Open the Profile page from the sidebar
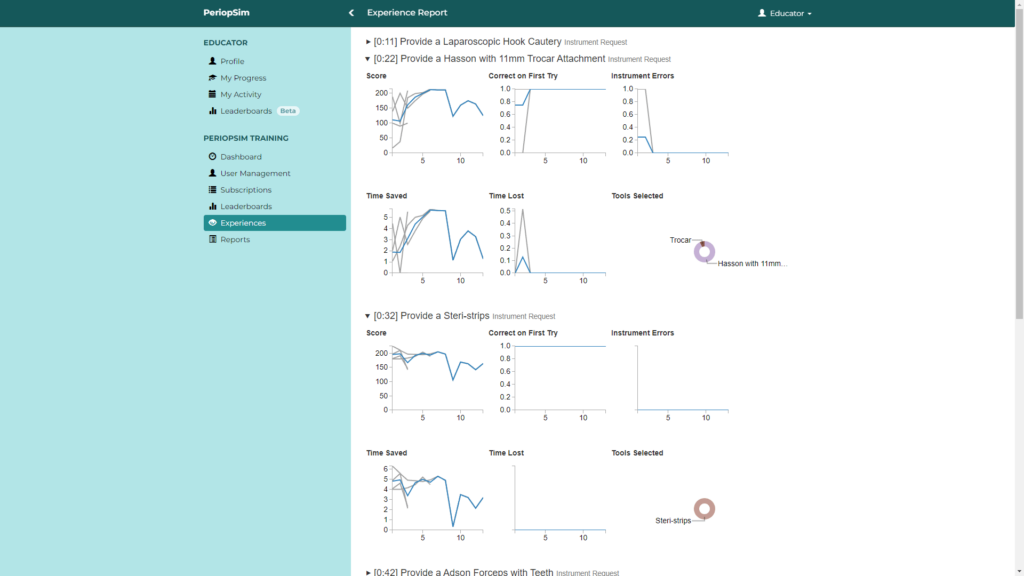Image resolution: width=1024 pixels, height=576 pixels. [233, 62]
